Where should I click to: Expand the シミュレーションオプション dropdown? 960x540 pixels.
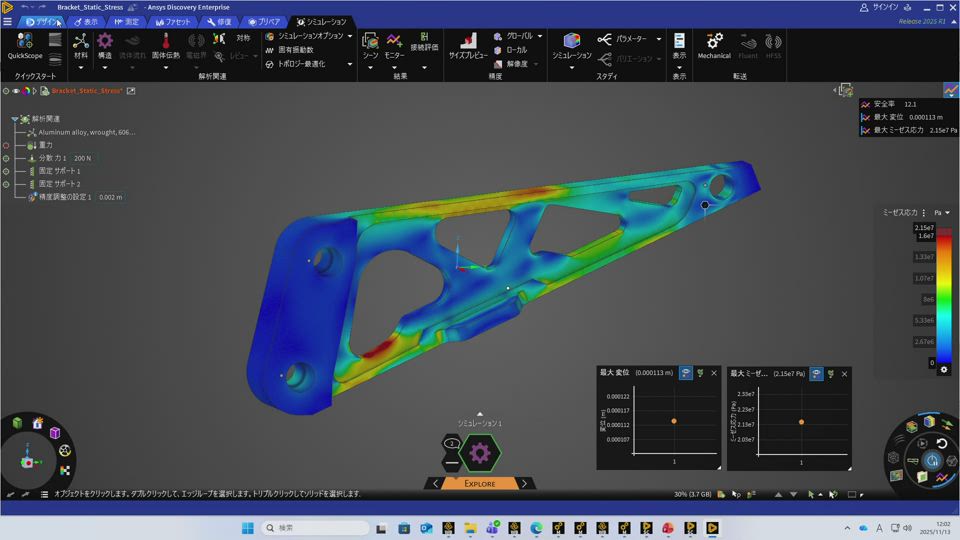point(349,36)
